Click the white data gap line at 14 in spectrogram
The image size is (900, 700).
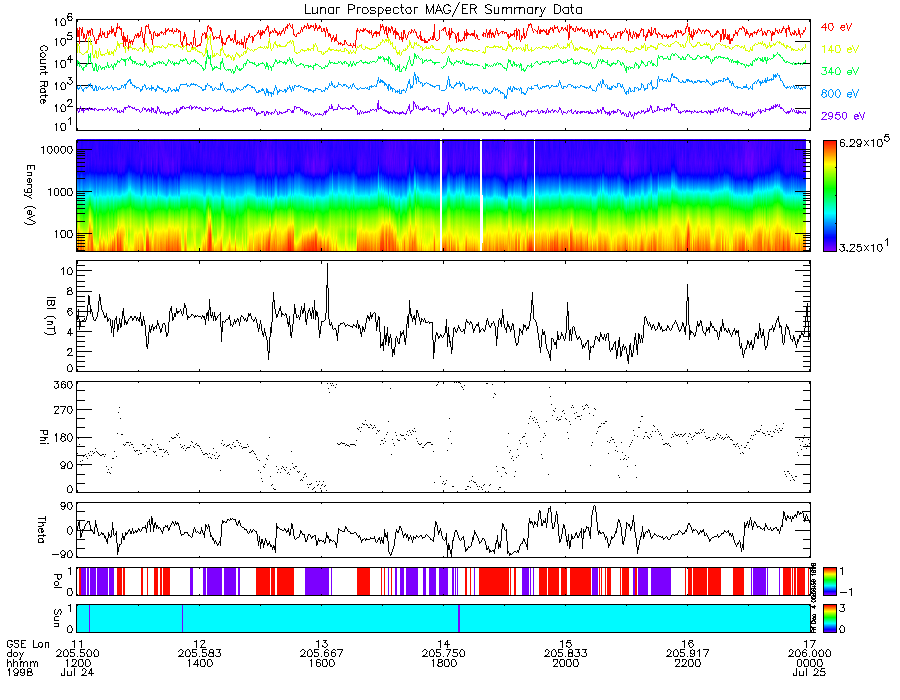[441, 196]
